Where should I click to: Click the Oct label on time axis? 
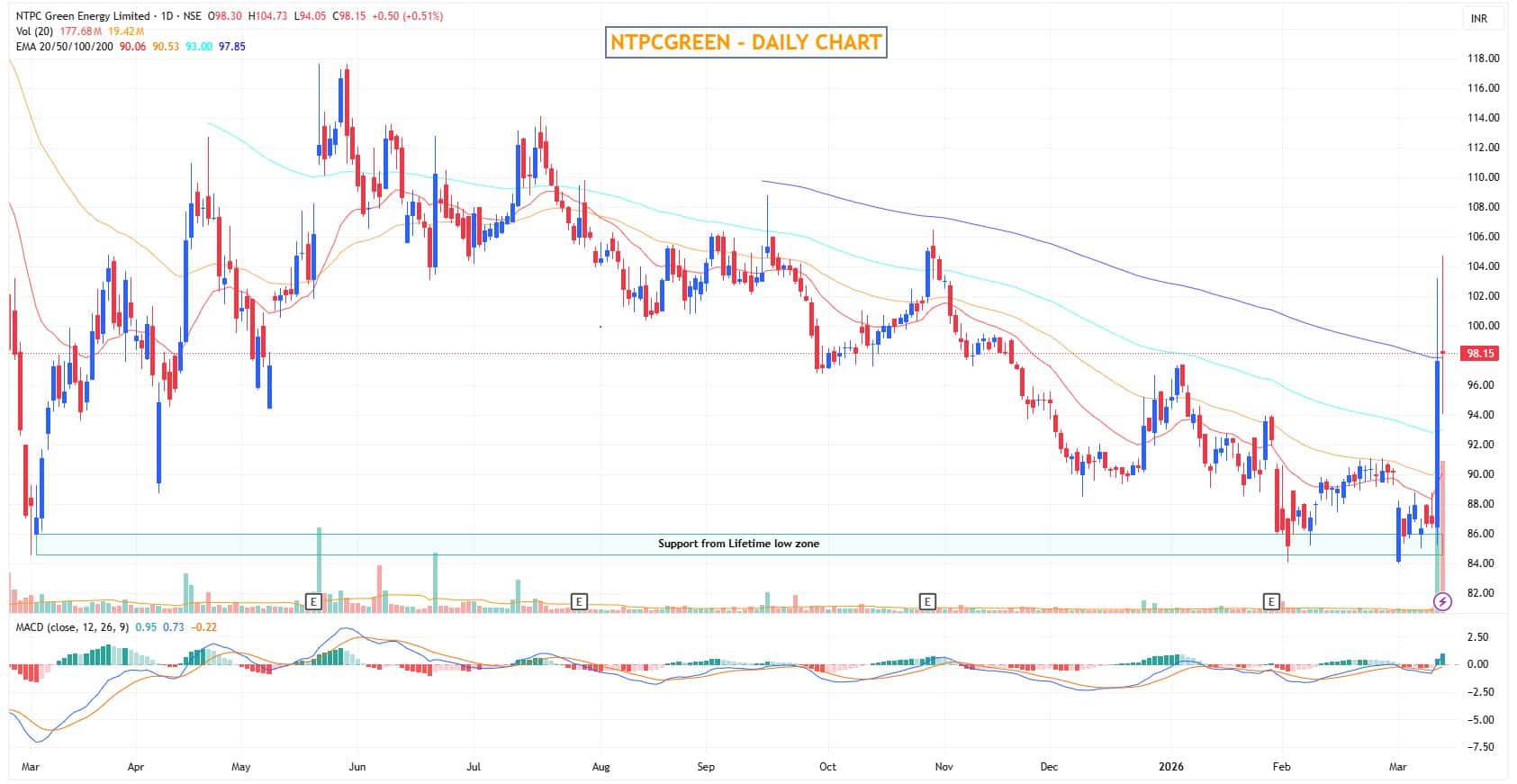click(827, 767)
